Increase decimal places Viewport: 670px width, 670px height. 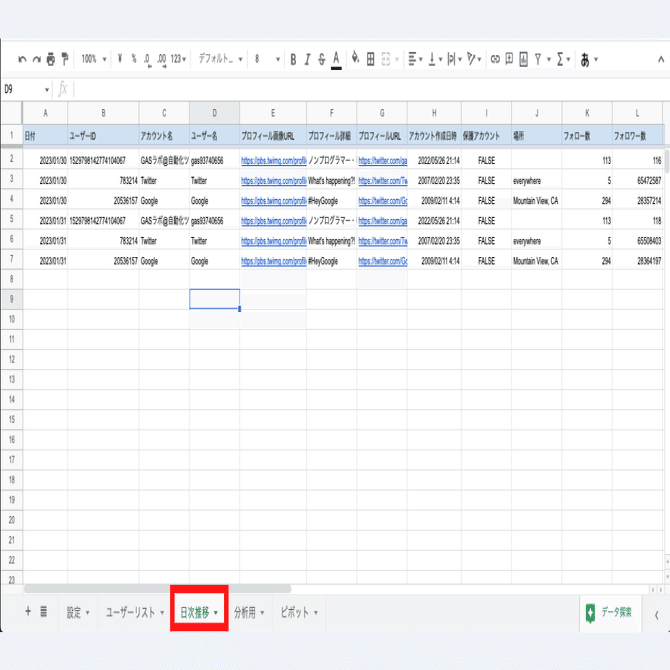point(162,59)
